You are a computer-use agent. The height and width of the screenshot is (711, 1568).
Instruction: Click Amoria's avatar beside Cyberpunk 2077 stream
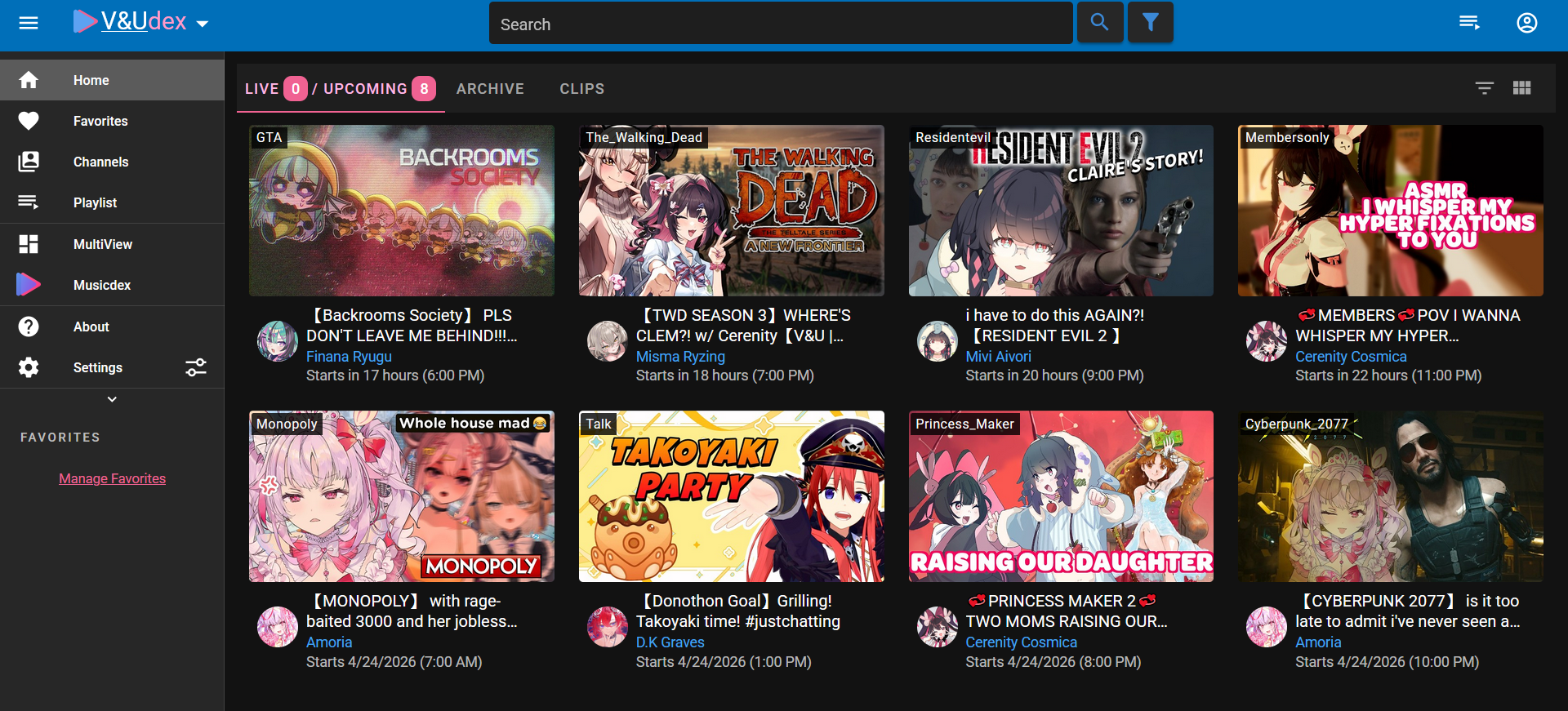(1267, 627)
